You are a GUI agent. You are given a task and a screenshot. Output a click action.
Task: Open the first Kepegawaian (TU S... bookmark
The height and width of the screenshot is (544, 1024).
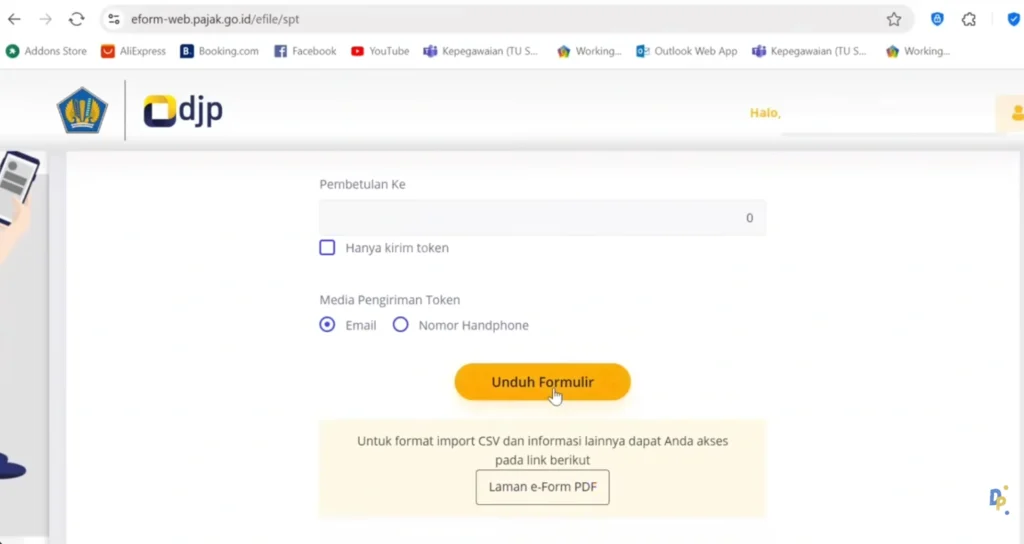[481, 51]
